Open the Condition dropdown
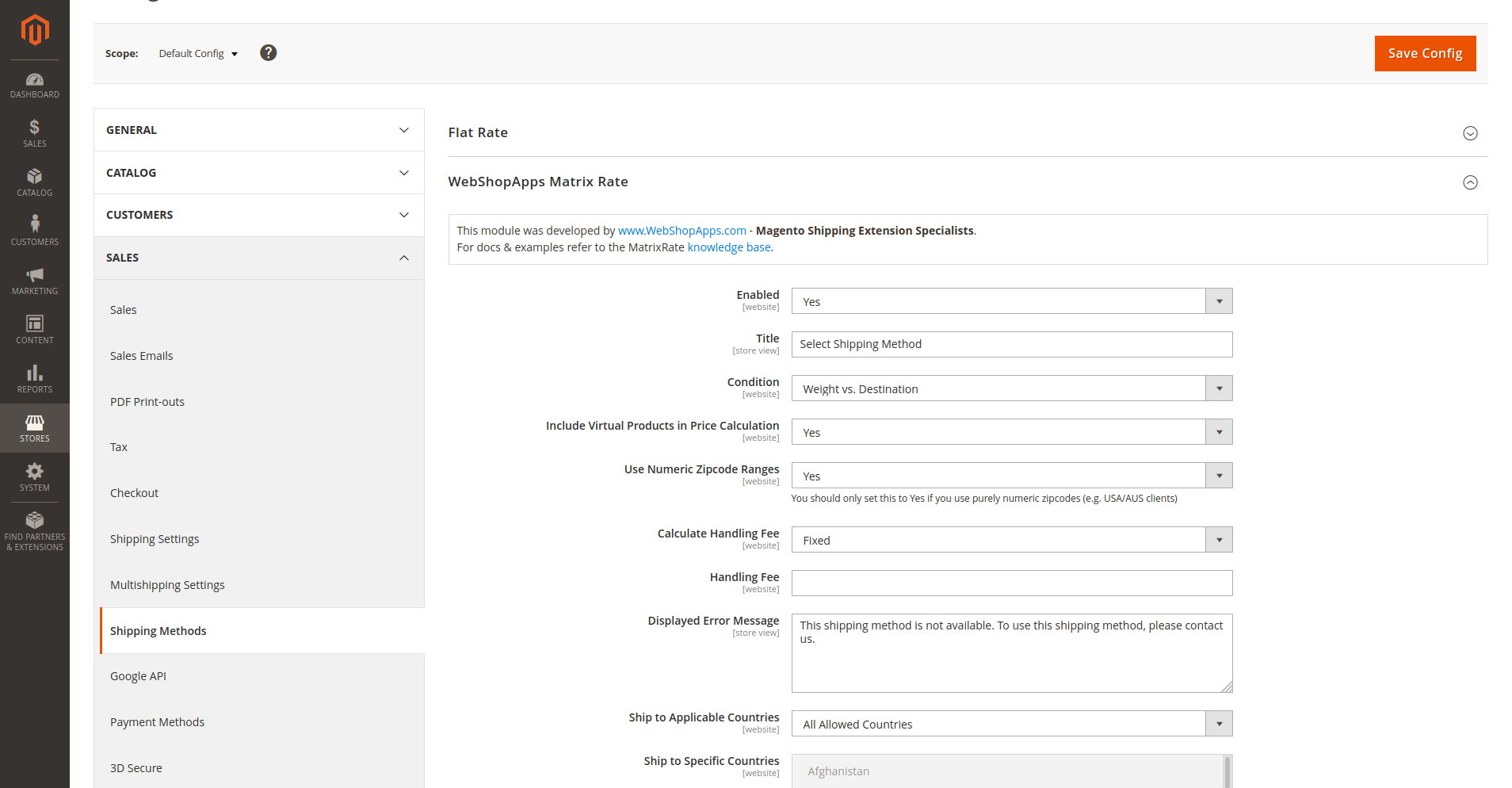This screenshot has width=1512, height=788. (x=1011, y=388)
